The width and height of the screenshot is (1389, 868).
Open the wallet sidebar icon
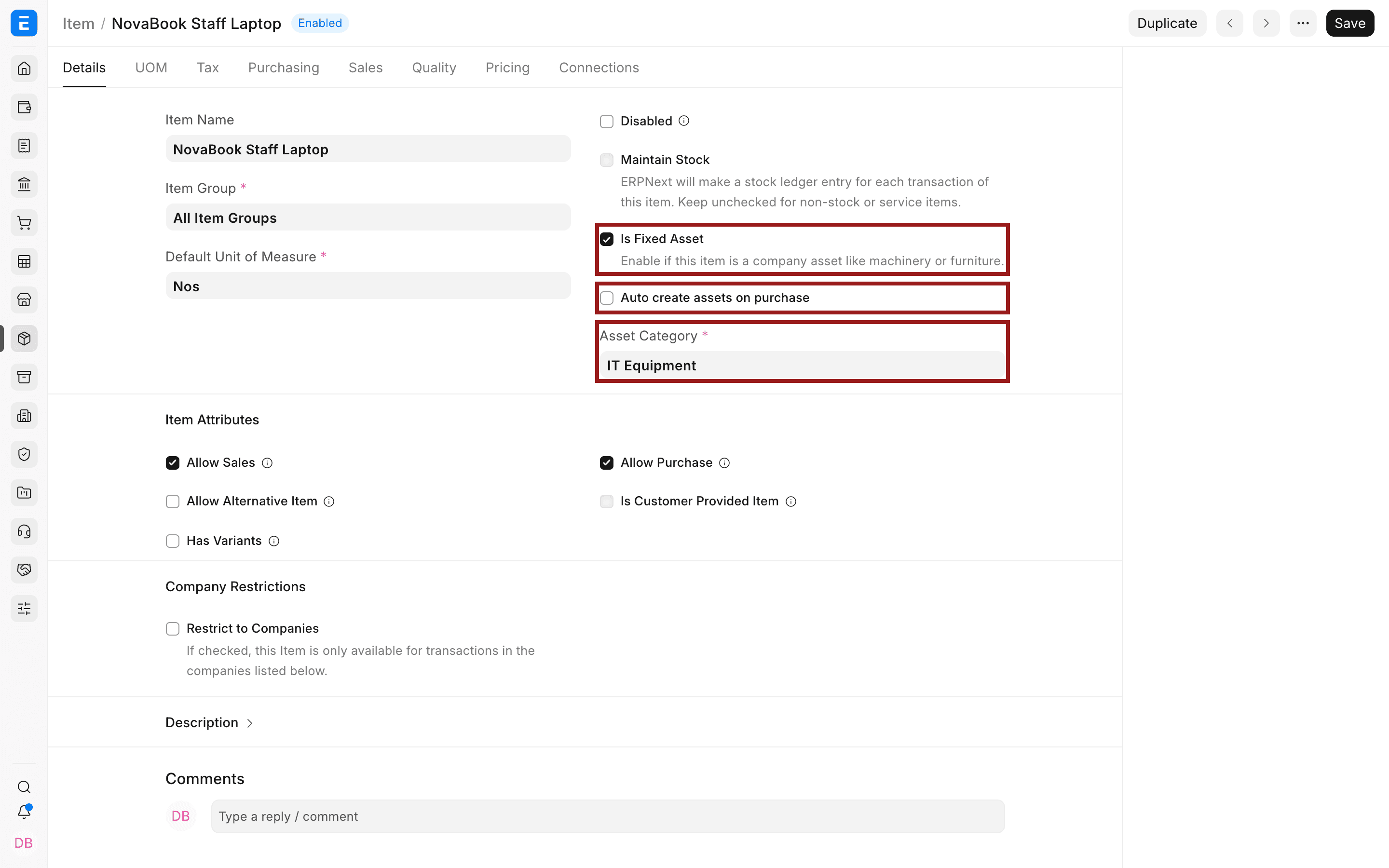[x=24, y=107]
